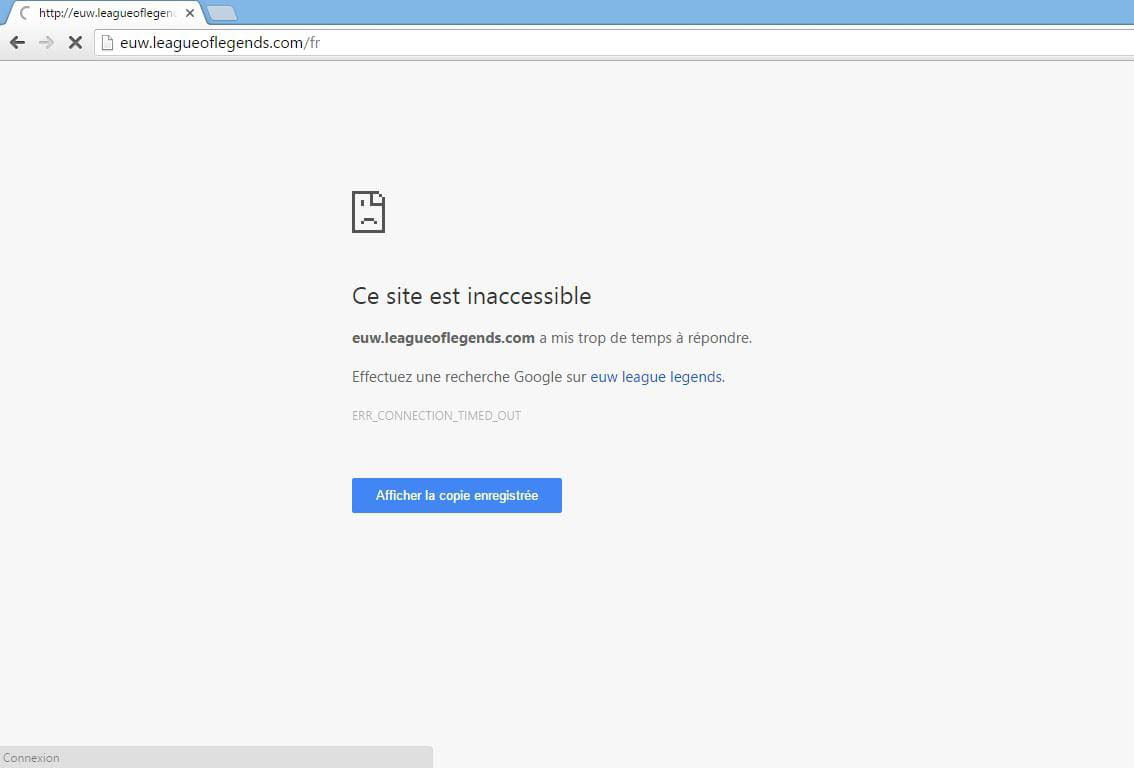The width and height of the screenshot is (1134, 768).
Task: Click the Connexion status bar text
Action: click(31, 758)
